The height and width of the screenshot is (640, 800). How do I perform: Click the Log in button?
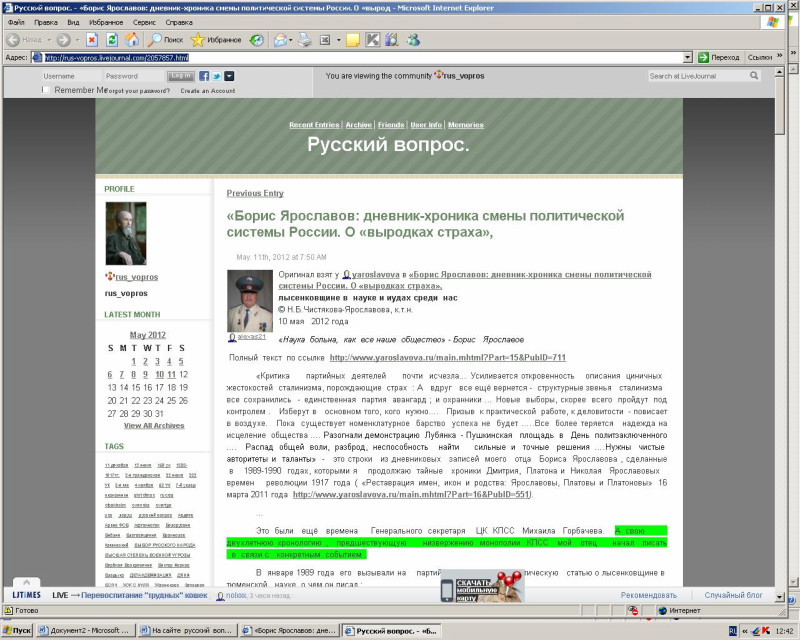click(181, 76)
